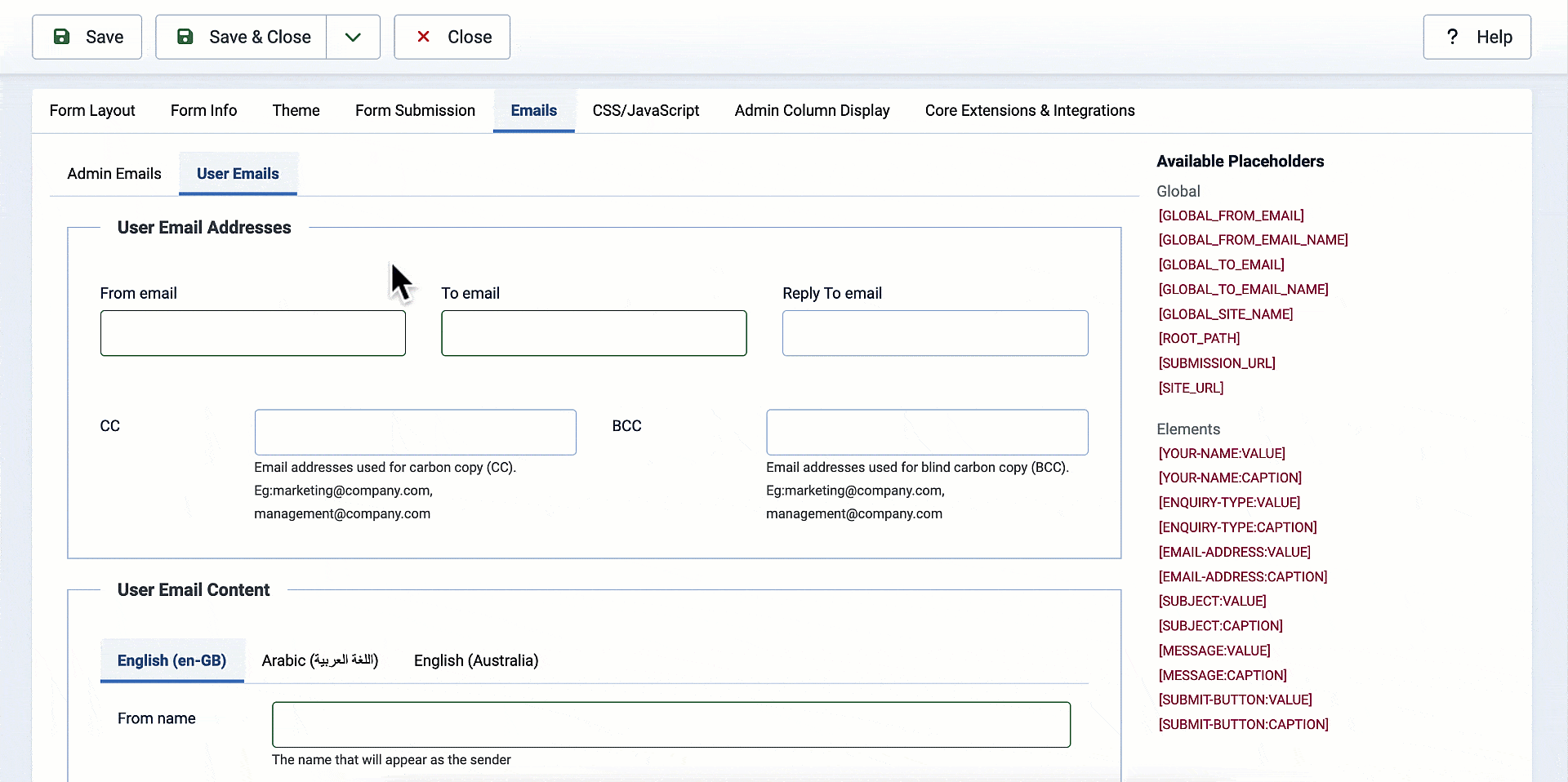Open the CSS/JavaScript tab

[x=646, y=110]
